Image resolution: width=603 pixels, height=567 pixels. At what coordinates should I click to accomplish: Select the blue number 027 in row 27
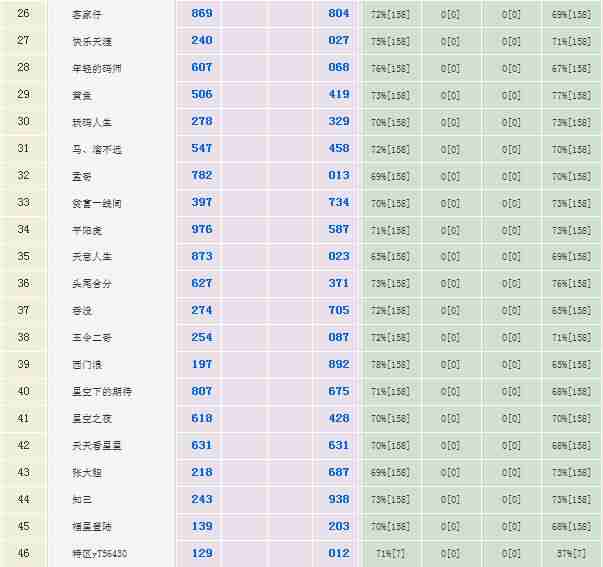click(x=339, y=41)
